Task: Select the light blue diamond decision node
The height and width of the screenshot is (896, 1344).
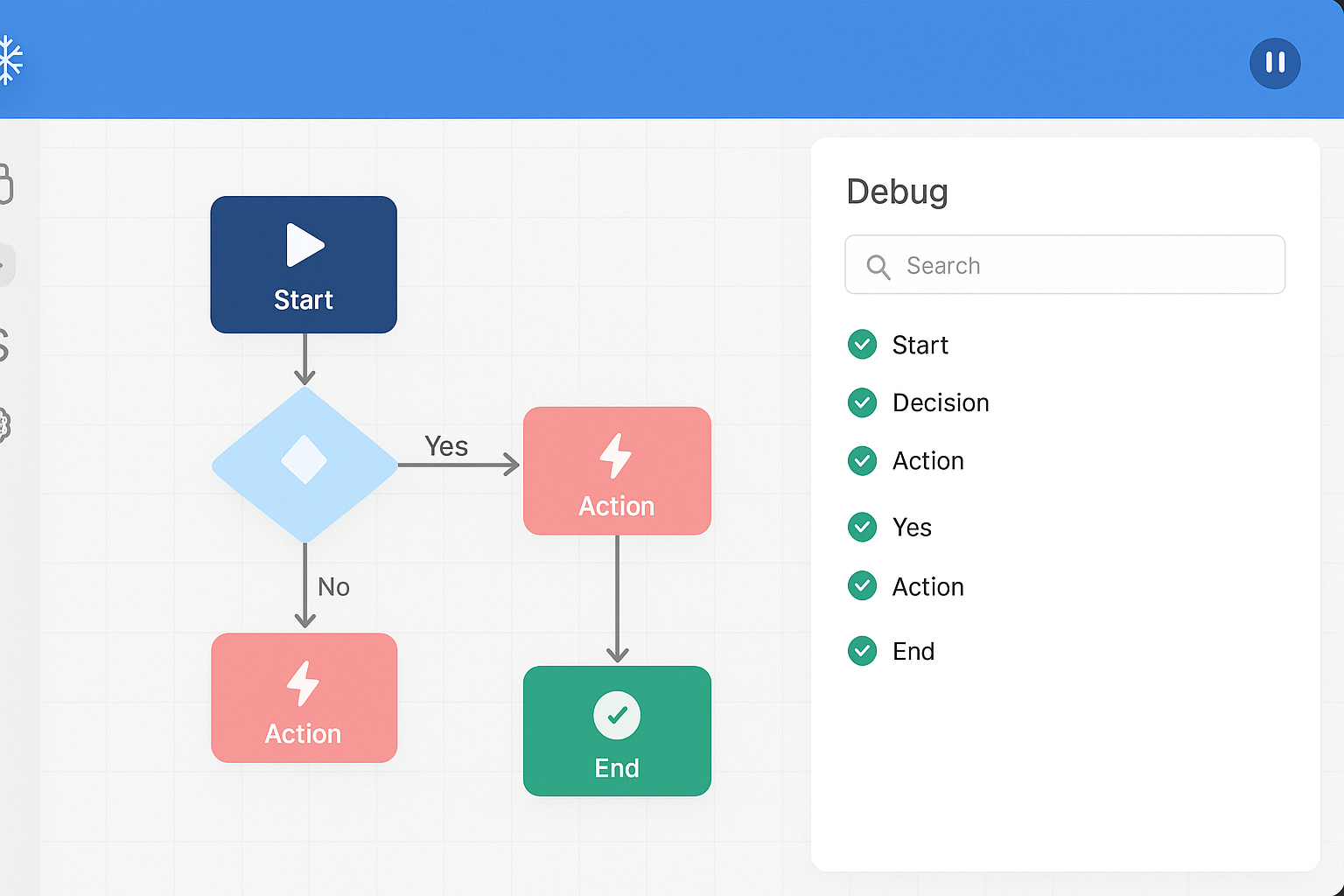Action: (x=304, y=463)
